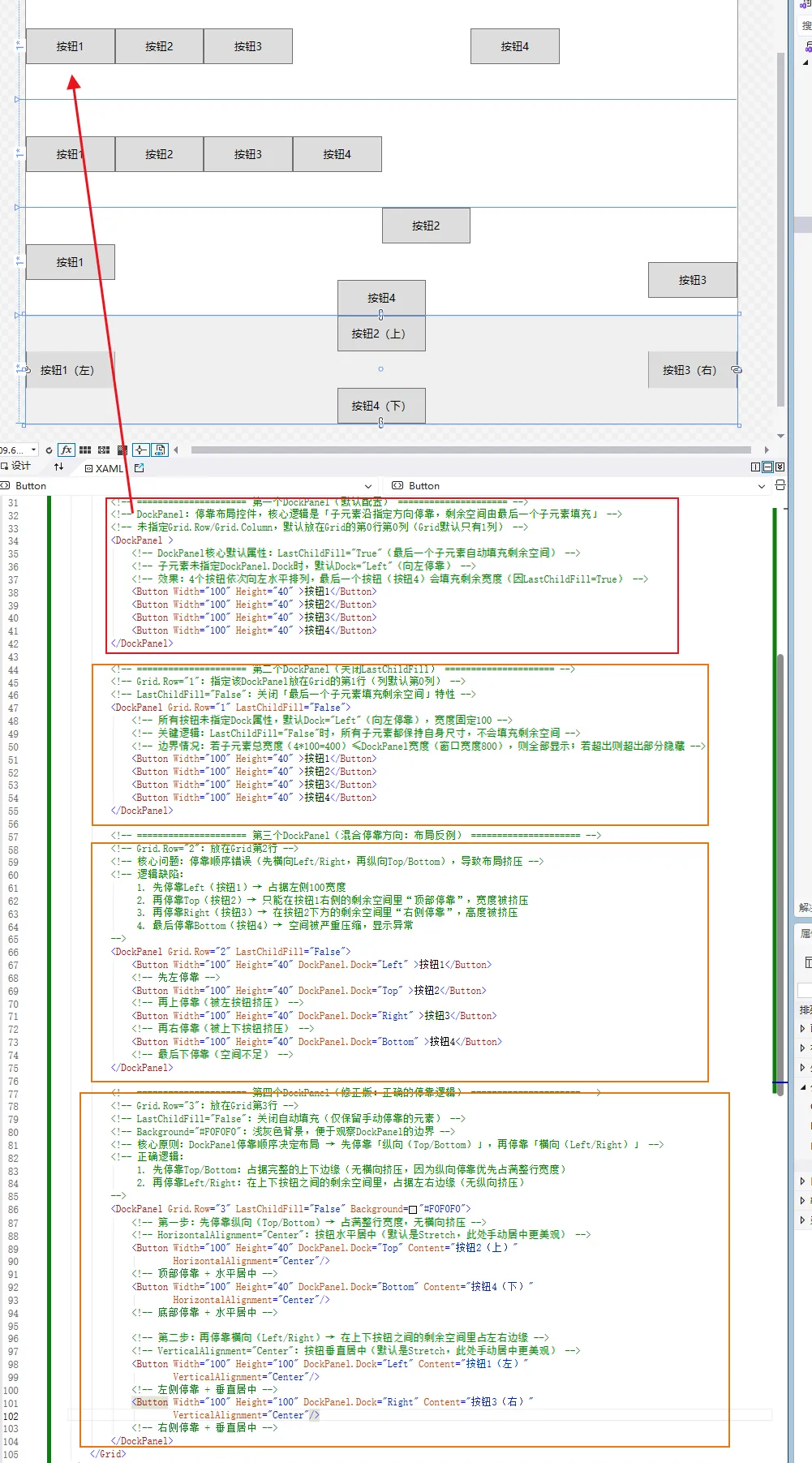Click line number 57 in the gutter
The height and width of the screenshot is (1463, 812).
[x=13, y=837]
